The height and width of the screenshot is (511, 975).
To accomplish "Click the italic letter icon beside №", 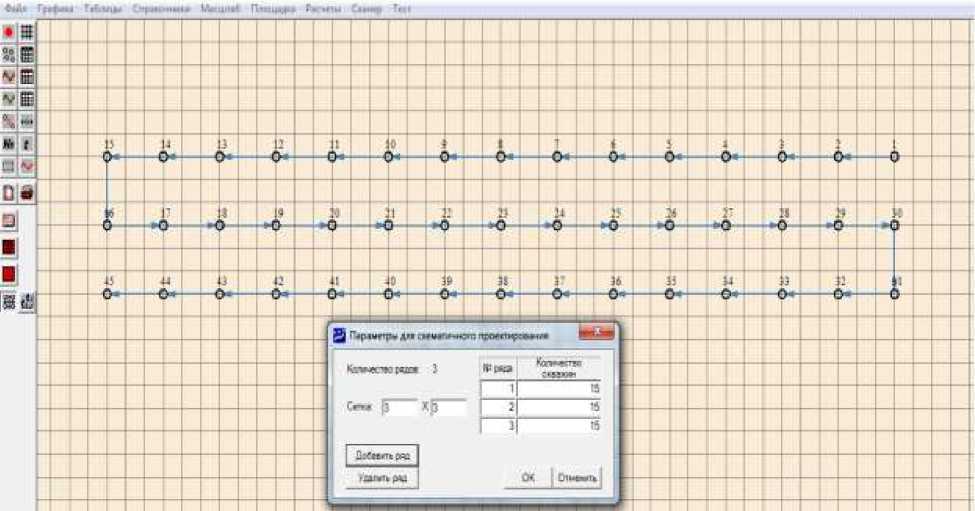I will coord(27,144).
